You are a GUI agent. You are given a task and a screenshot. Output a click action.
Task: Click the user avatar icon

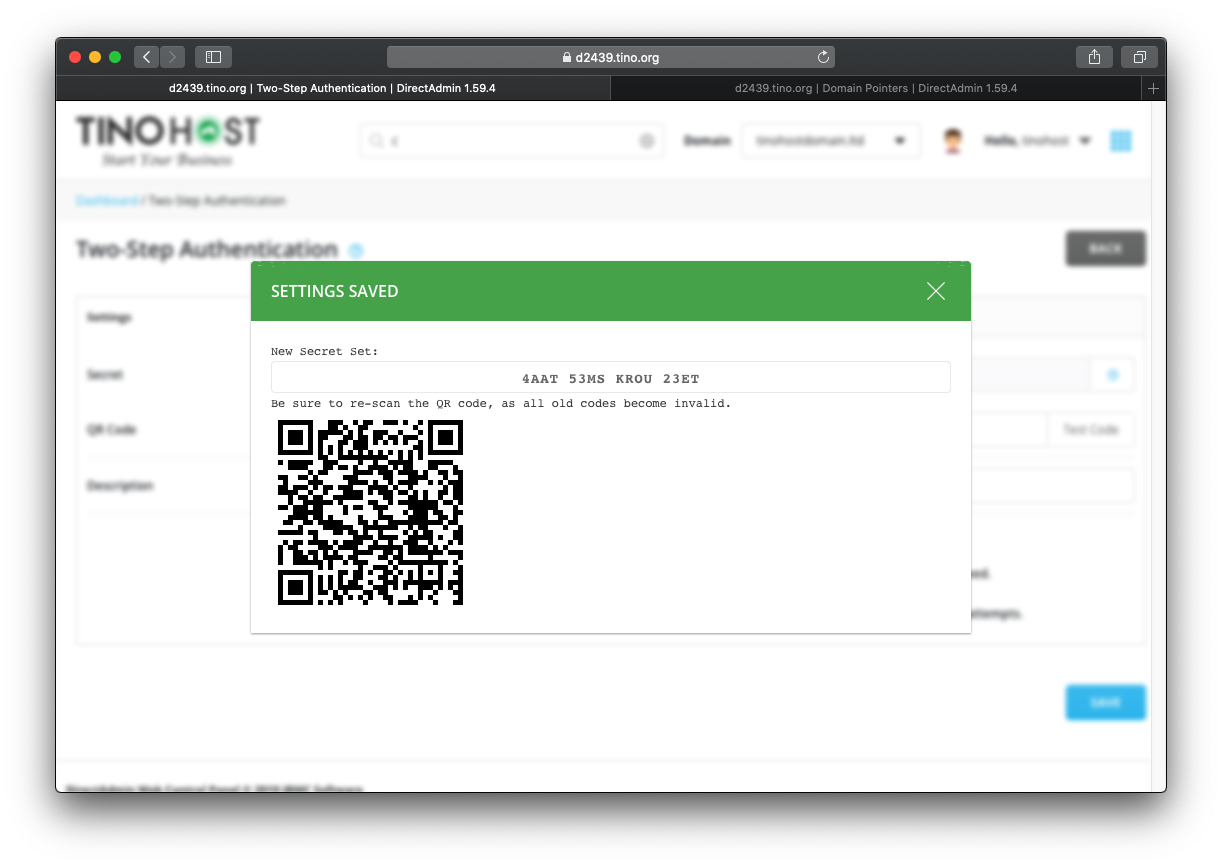point(953,141)
